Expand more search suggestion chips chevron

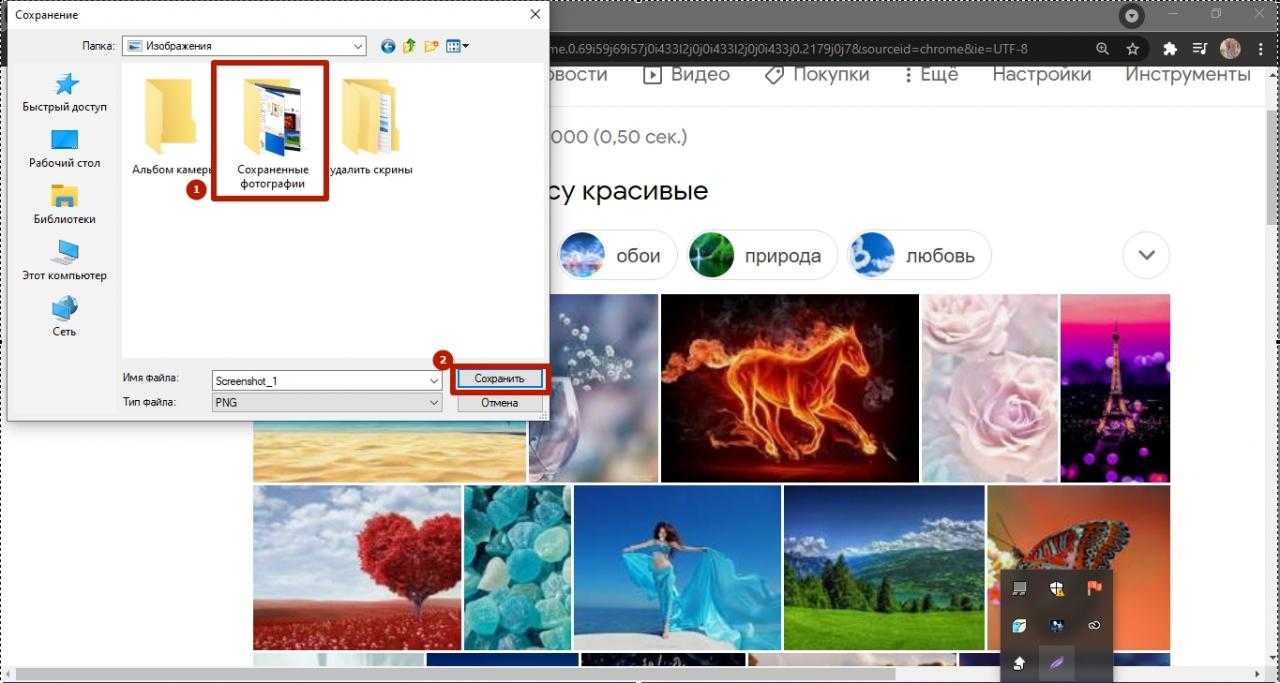[x=1146, y=255]
